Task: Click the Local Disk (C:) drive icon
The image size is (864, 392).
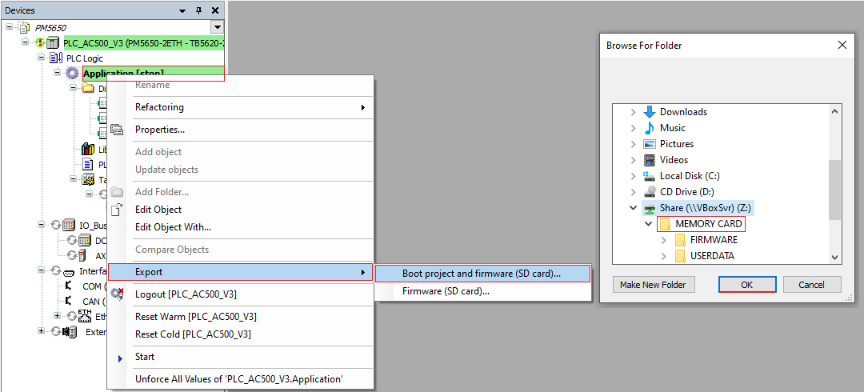Action: click(x=650, y=176)
